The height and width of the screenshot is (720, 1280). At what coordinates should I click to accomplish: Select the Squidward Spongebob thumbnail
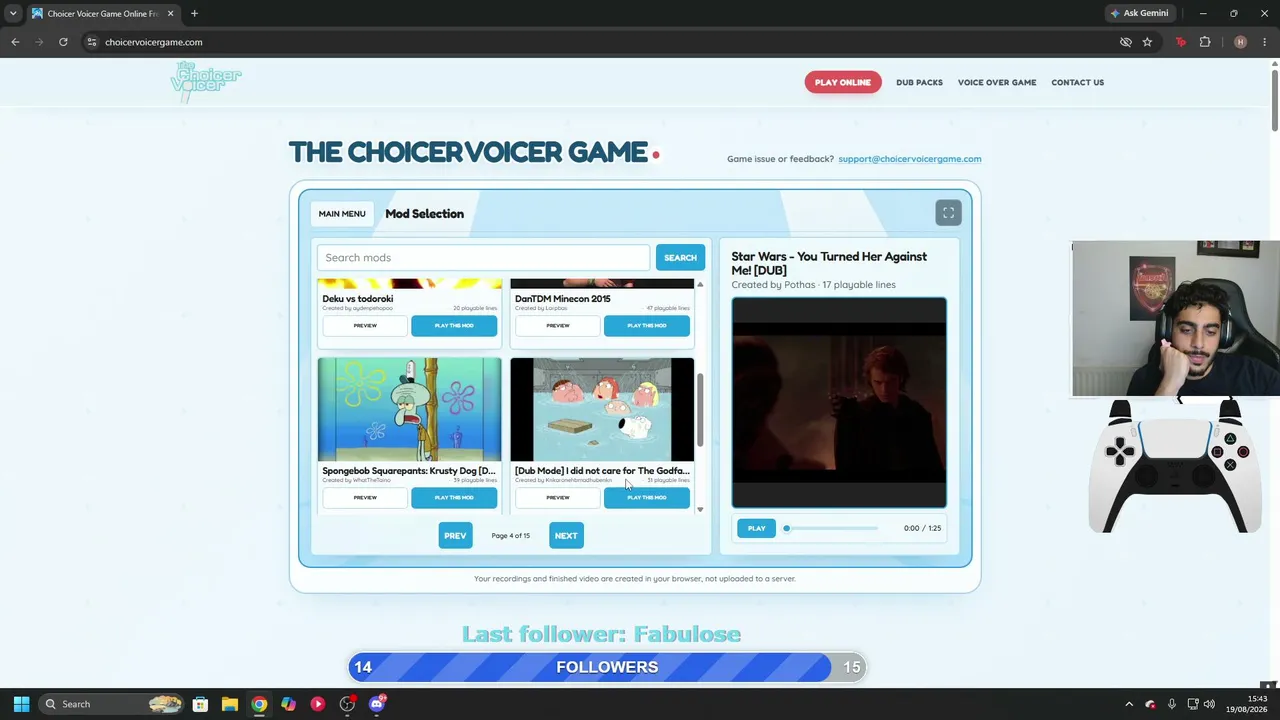pos(410,409)
